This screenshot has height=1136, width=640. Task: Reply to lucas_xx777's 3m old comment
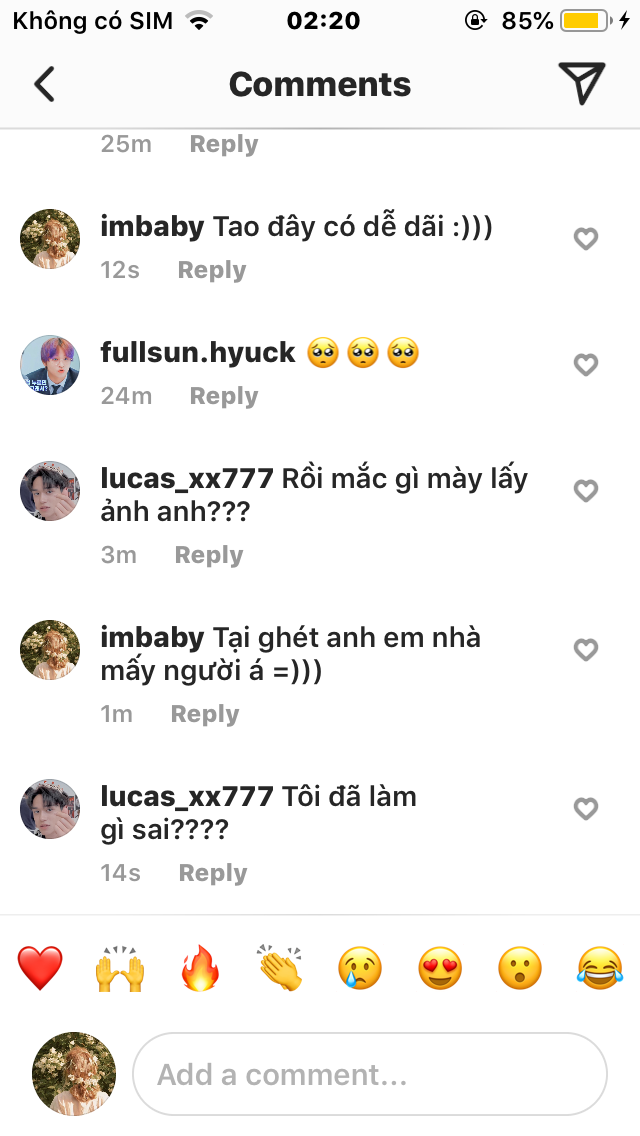click(x=209, y=555)
